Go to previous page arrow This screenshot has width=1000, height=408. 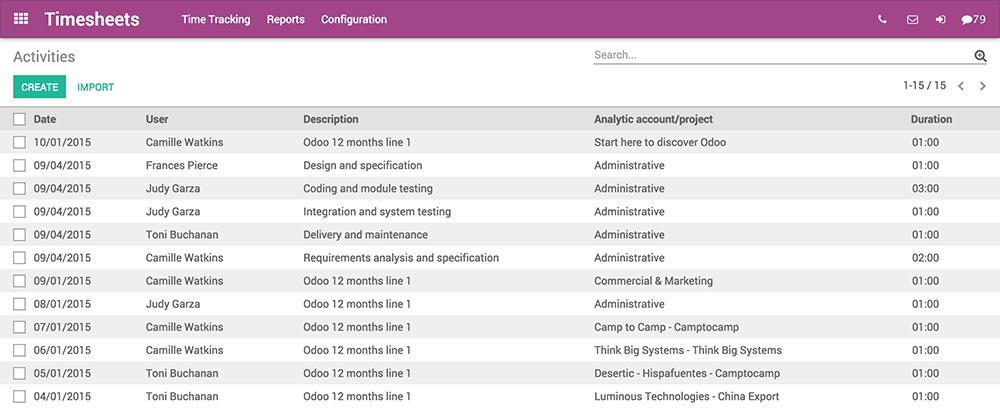[x=961, y=86]
